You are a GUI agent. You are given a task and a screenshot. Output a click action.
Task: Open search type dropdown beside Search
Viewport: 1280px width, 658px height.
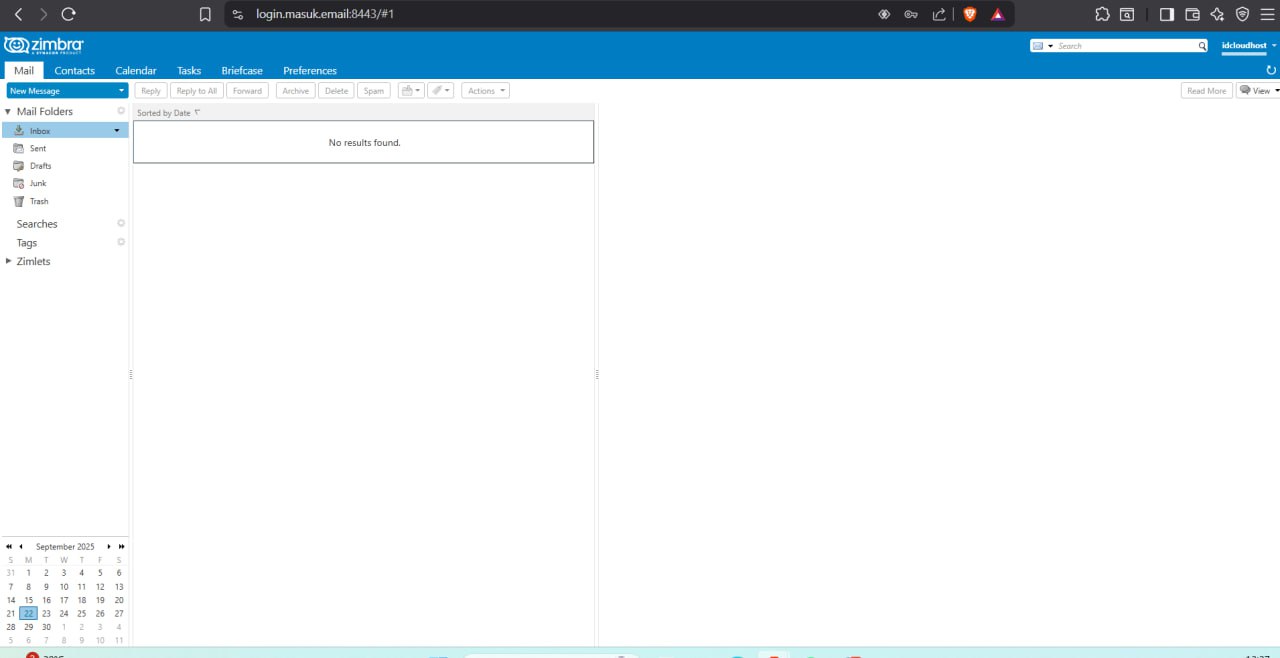pyautogui.click(x=1043, y=46)
